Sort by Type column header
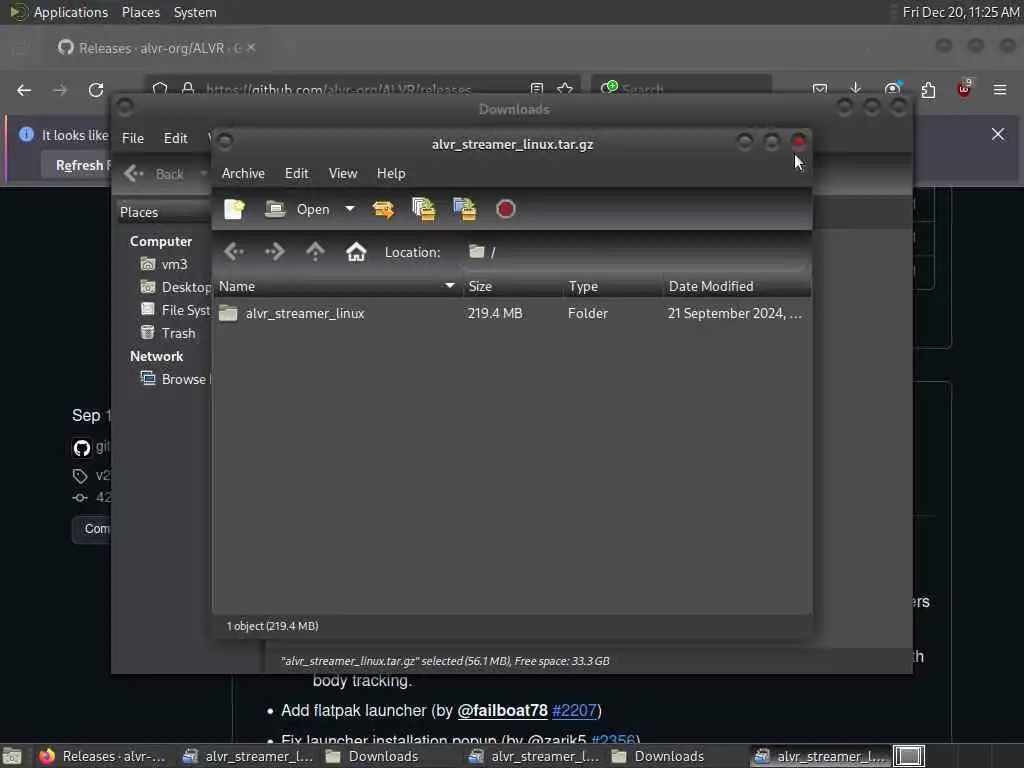This screenshot has height=768, width=1024. click(x=613, y=286)
